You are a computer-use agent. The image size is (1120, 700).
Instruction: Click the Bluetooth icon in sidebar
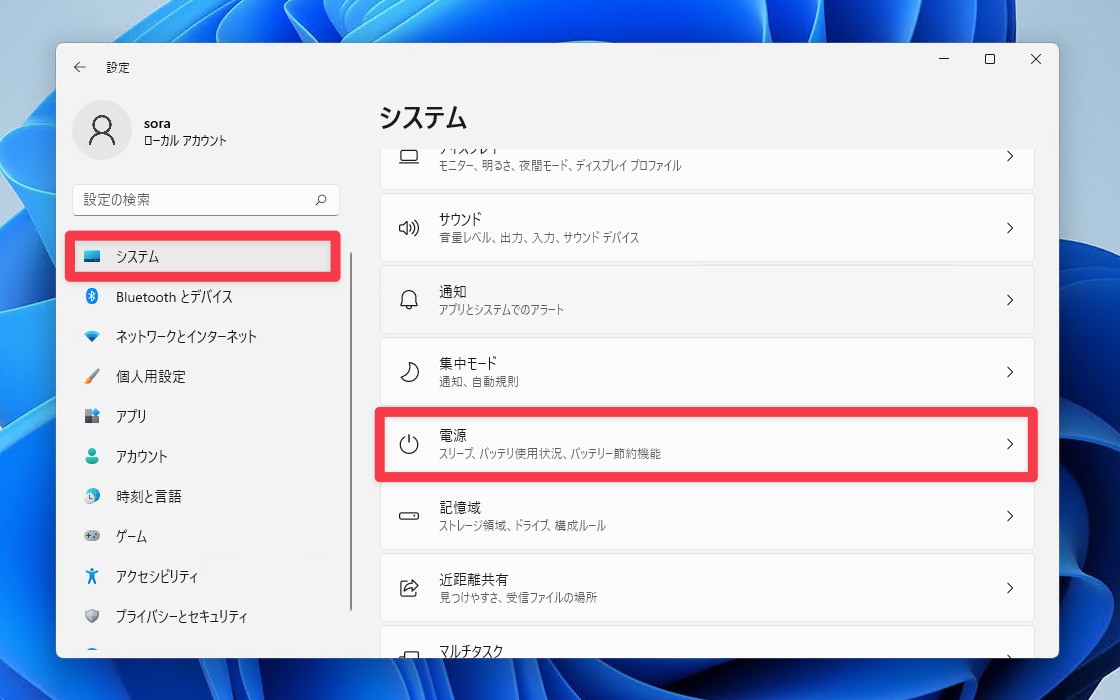(x=92, y=296)
